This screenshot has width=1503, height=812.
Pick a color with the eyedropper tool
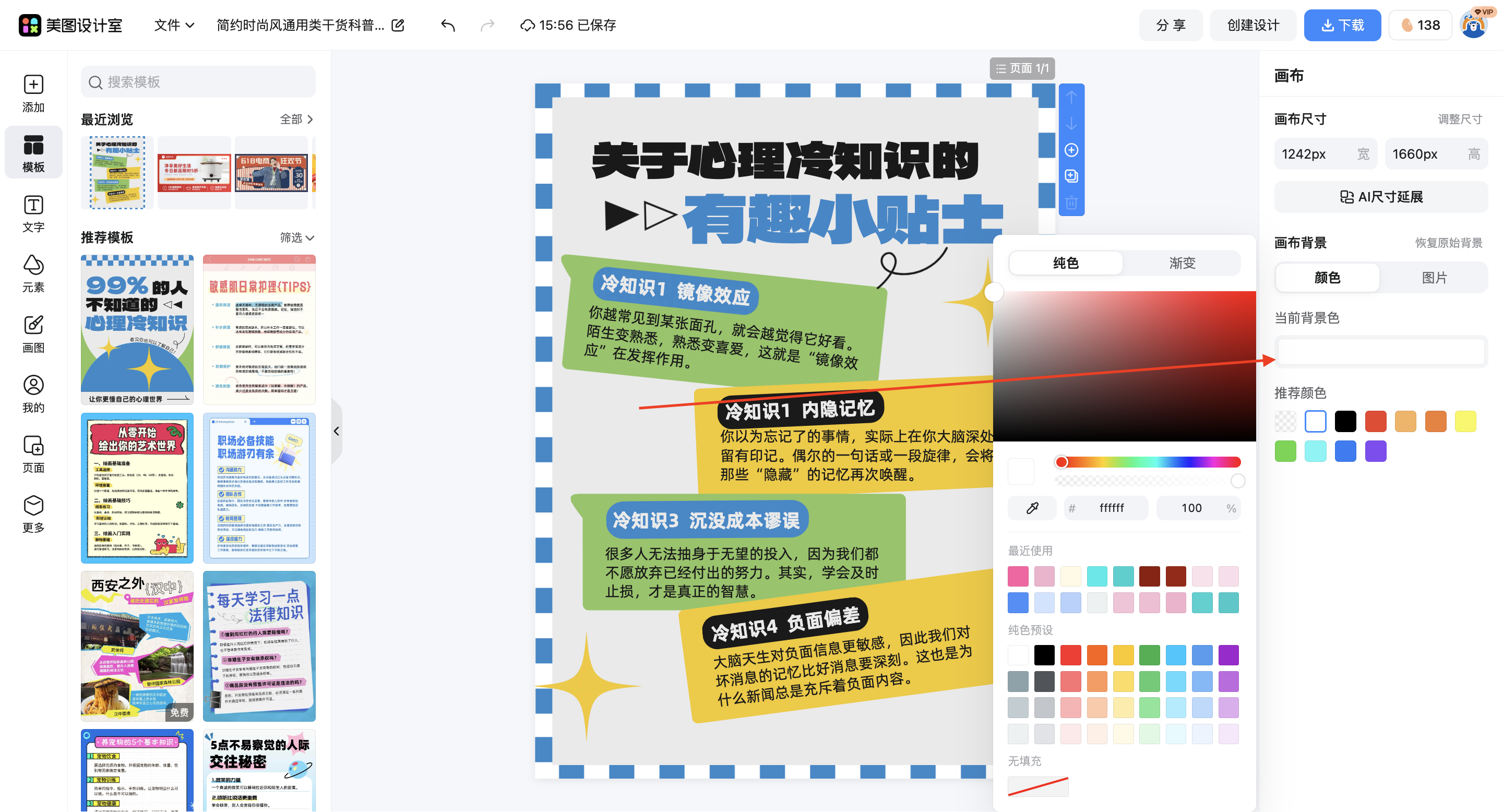click(x=1032, y=507)
